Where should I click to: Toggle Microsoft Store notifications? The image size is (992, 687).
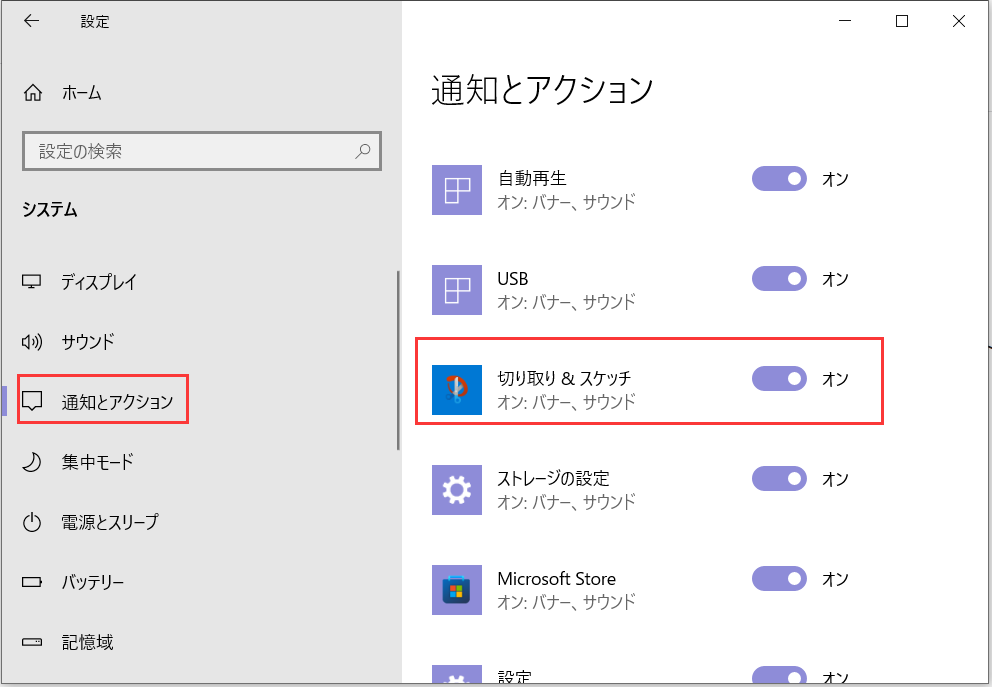pos(779,579)
